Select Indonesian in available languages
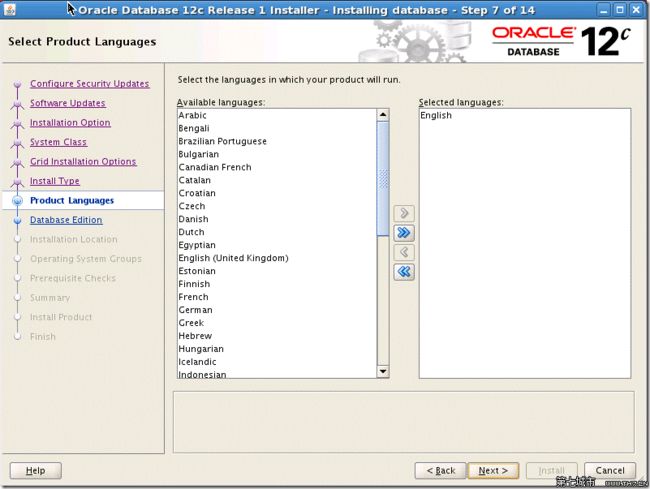 (276, 373)
